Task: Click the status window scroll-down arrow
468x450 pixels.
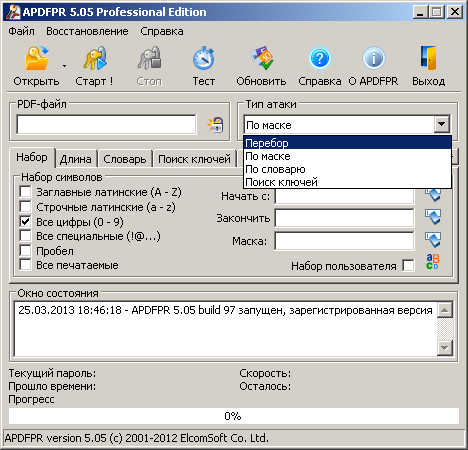Action: (x=445, y=348)
